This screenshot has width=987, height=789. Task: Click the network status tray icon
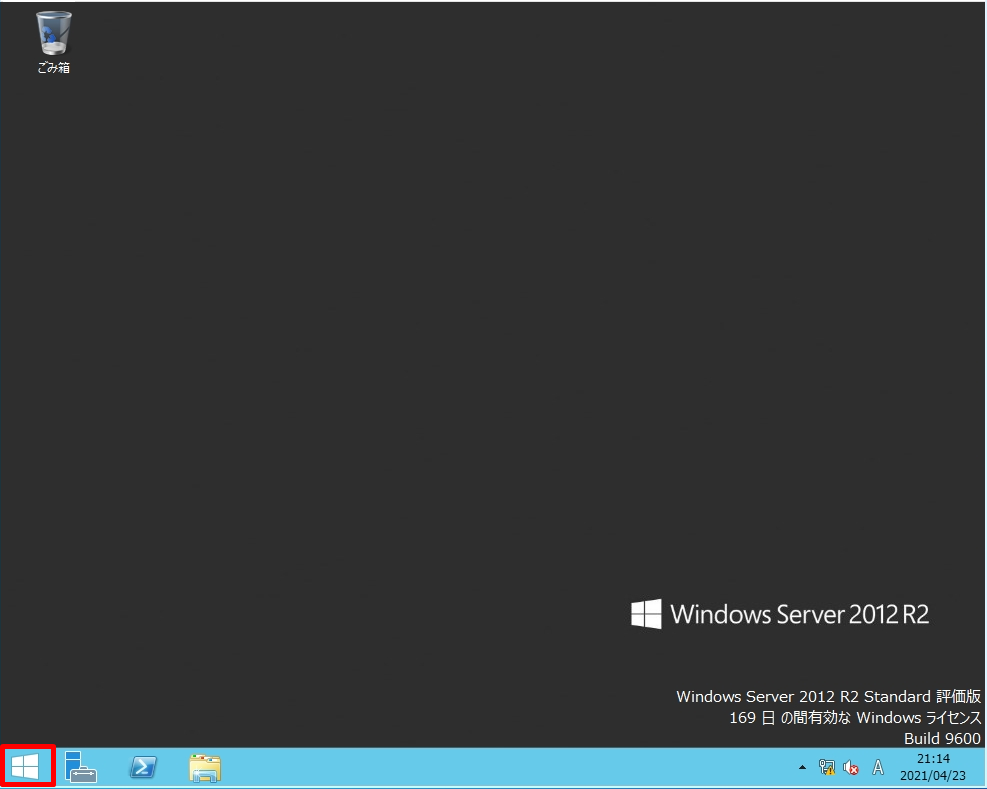(x=826, y=767)
